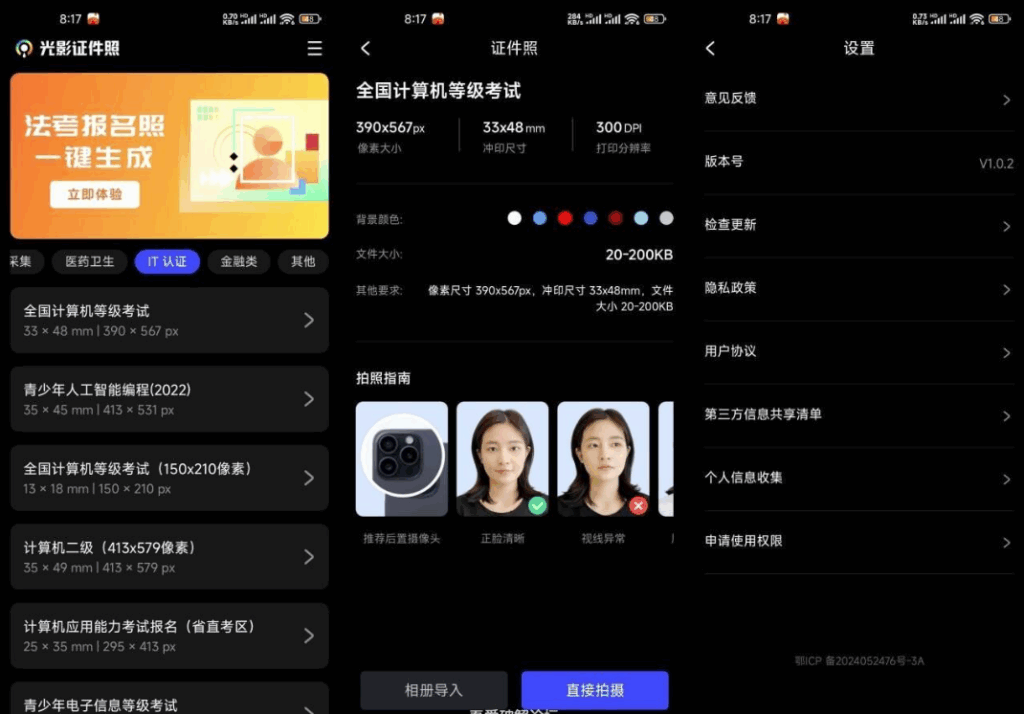1024x714 pixels.
Task: Switch to the 医药卫生 category tab
Action: pyautogui.click(x=89, y=261)
